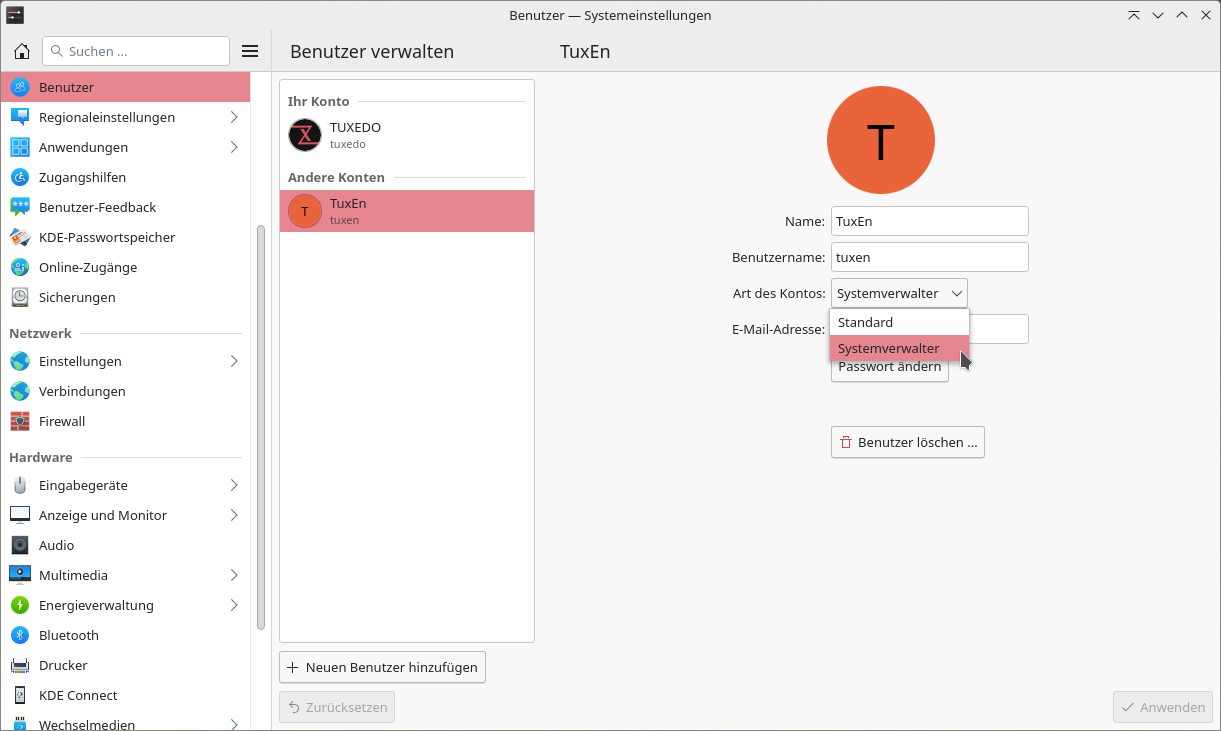Expand Wechselmedien submenu arrow

pos(234,724)
